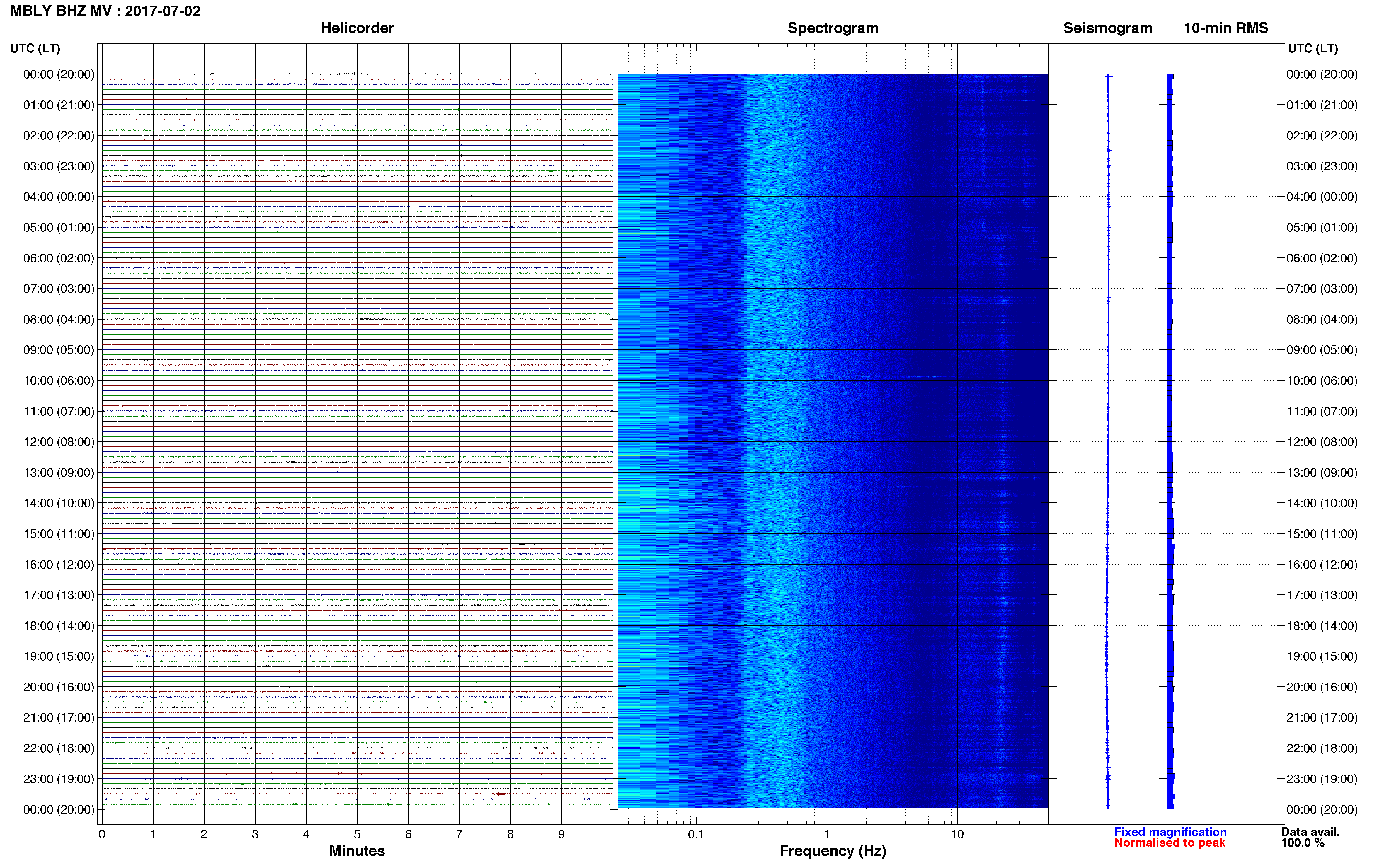1389x868 pixels.
Task: Click left time label 01:00 (21:00)
Action: [x=59, y=105]
